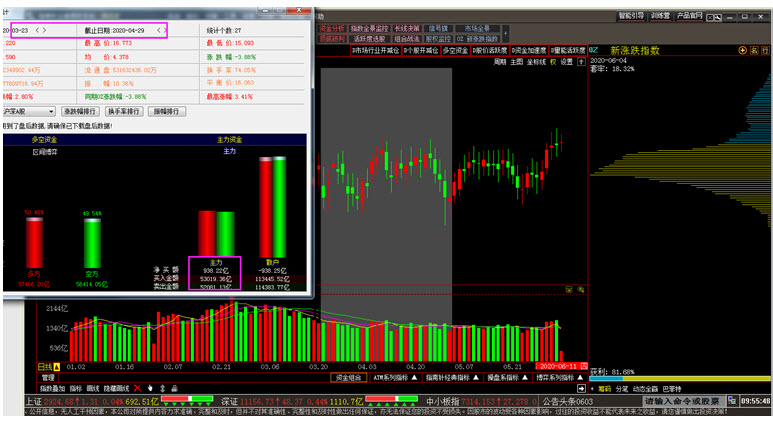Click the 设置 option above the chart

(568, 61)
